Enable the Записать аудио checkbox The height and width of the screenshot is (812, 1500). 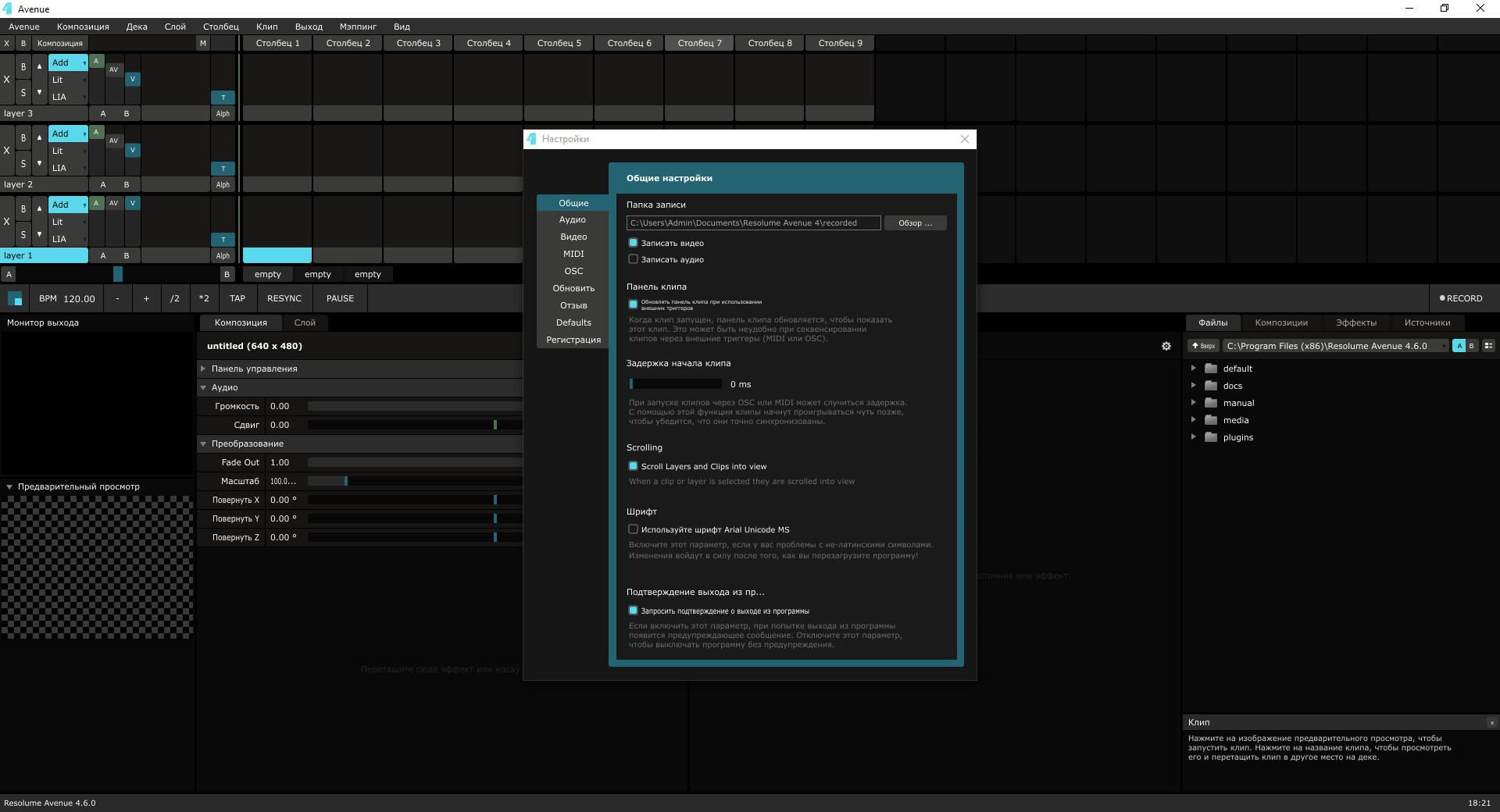[x=633, y=259]
